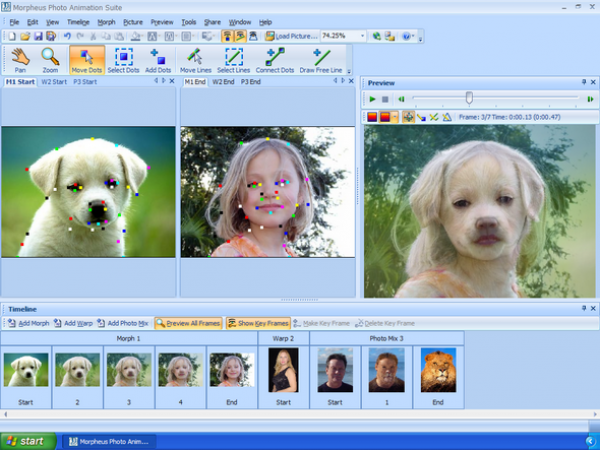The image size is (600, 450).
Task: Choose the Select Lines tool
Action: pos(234,60)
